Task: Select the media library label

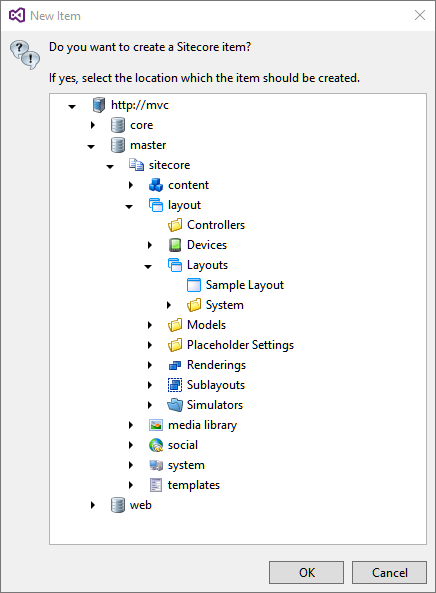Action: coord(202,425)
